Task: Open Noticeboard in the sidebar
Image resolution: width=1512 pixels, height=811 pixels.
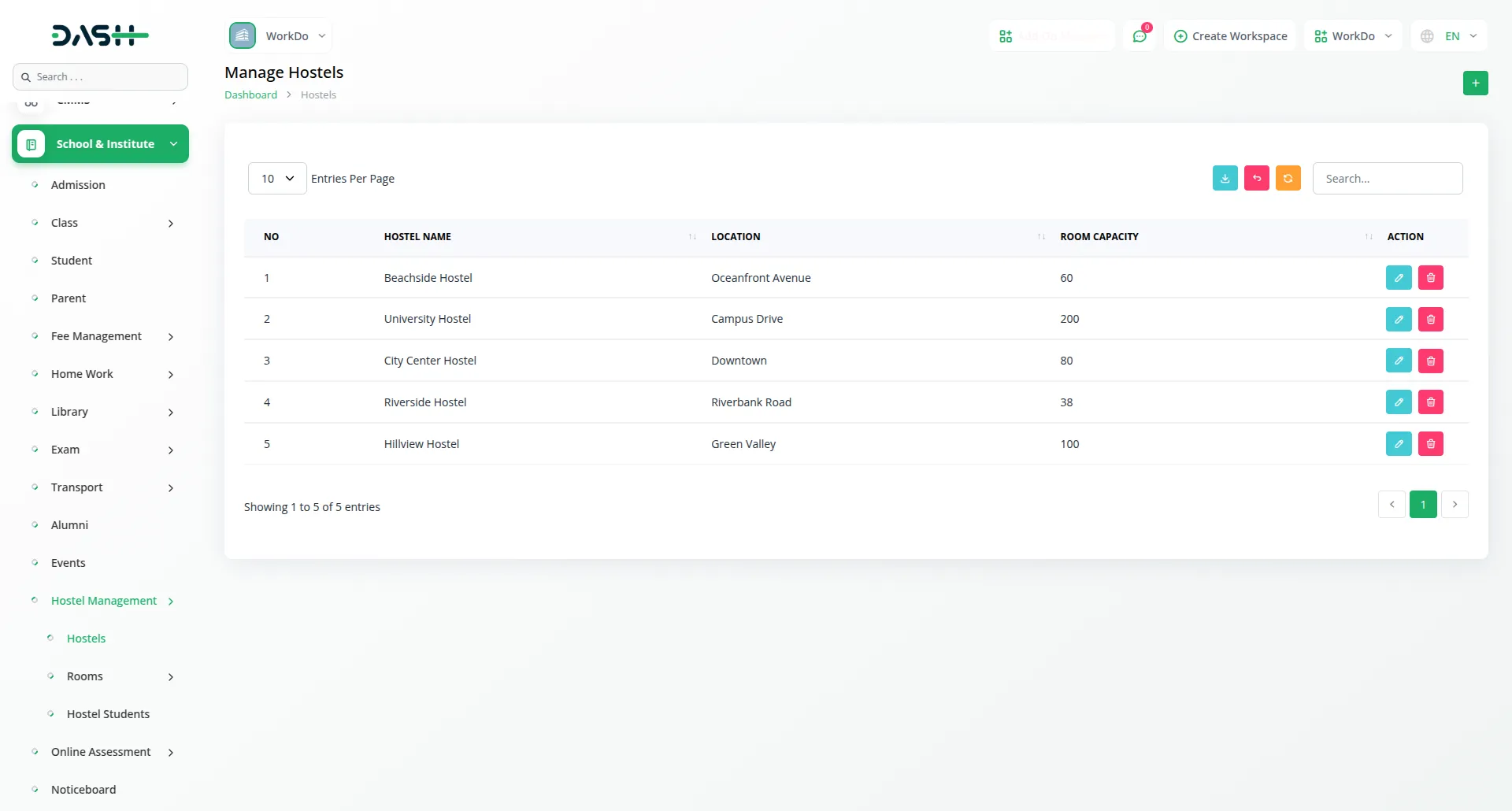Action: tap(83, 790)
